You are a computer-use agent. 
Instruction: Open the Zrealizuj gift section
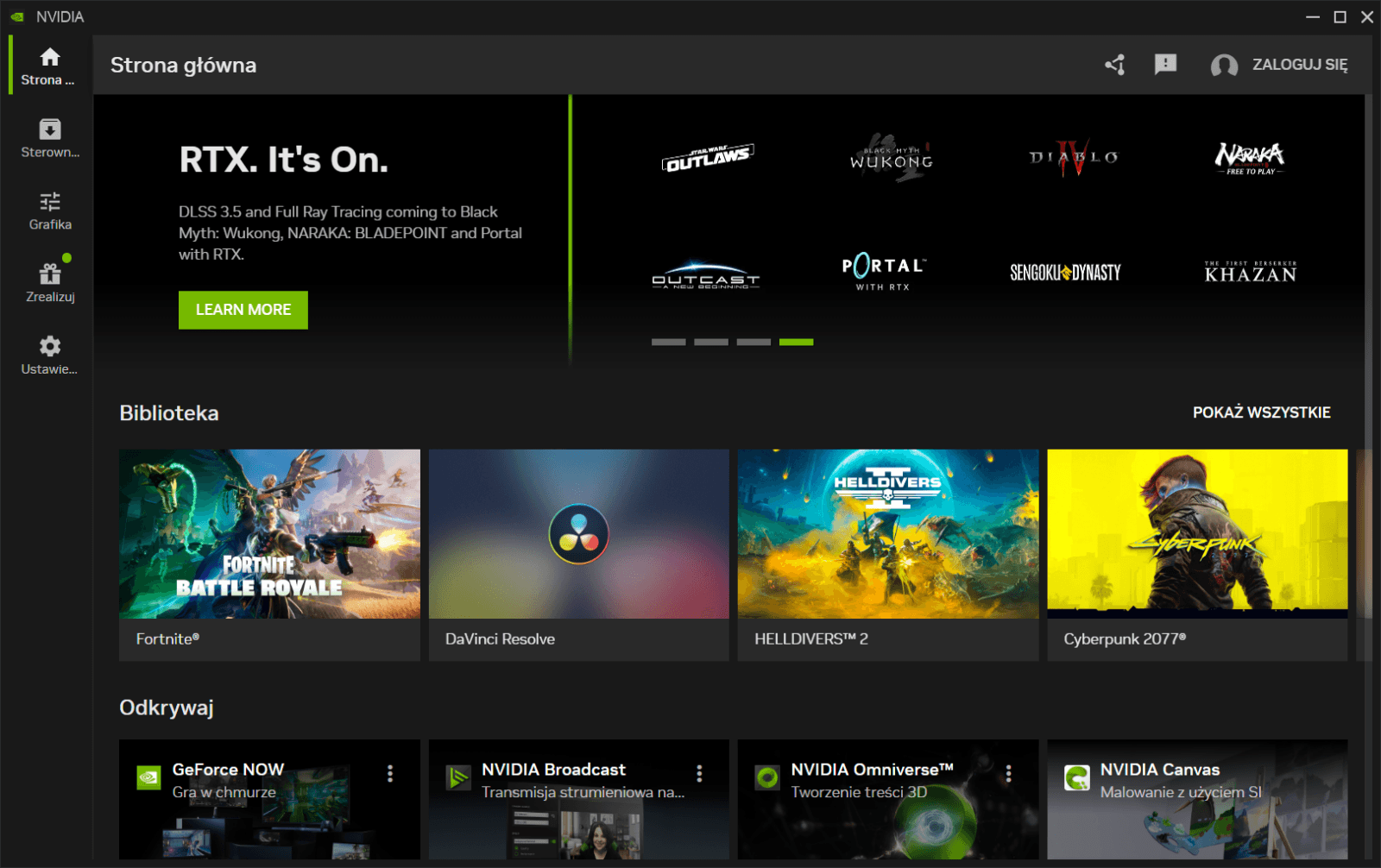50,283
